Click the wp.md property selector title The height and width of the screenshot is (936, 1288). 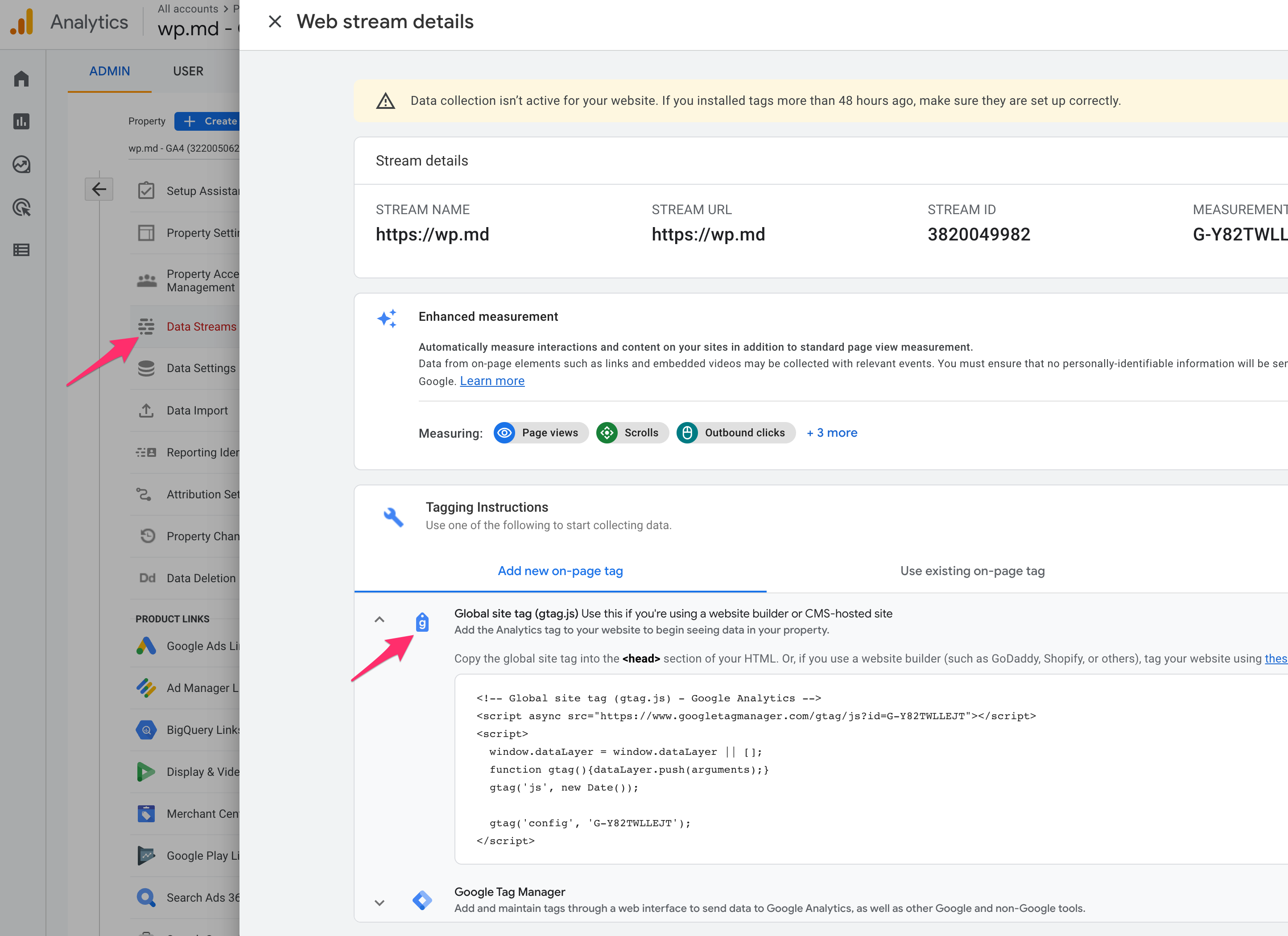198,29
